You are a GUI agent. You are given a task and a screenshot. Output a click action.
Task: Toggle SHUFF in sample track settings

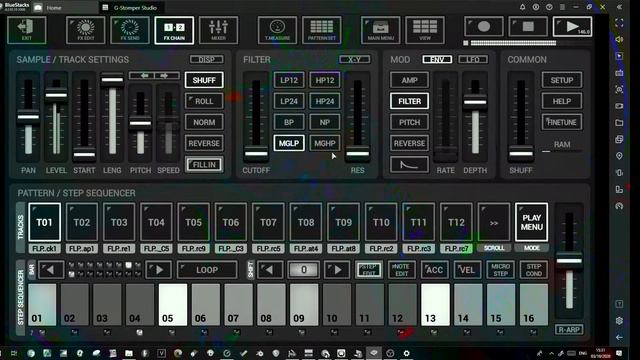(204, 80)
